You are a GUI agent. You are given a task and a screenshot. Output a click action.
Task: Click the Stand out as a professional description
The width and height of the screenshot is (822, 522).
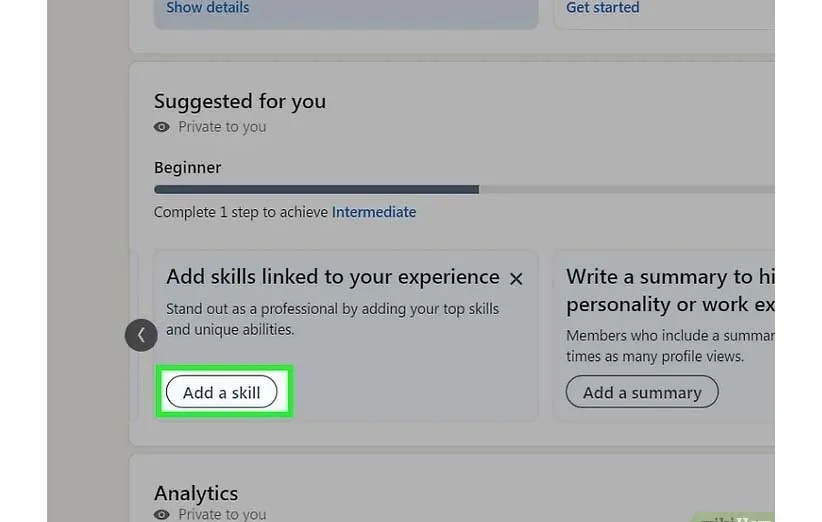pyautogui.click(x=332, y=319)
